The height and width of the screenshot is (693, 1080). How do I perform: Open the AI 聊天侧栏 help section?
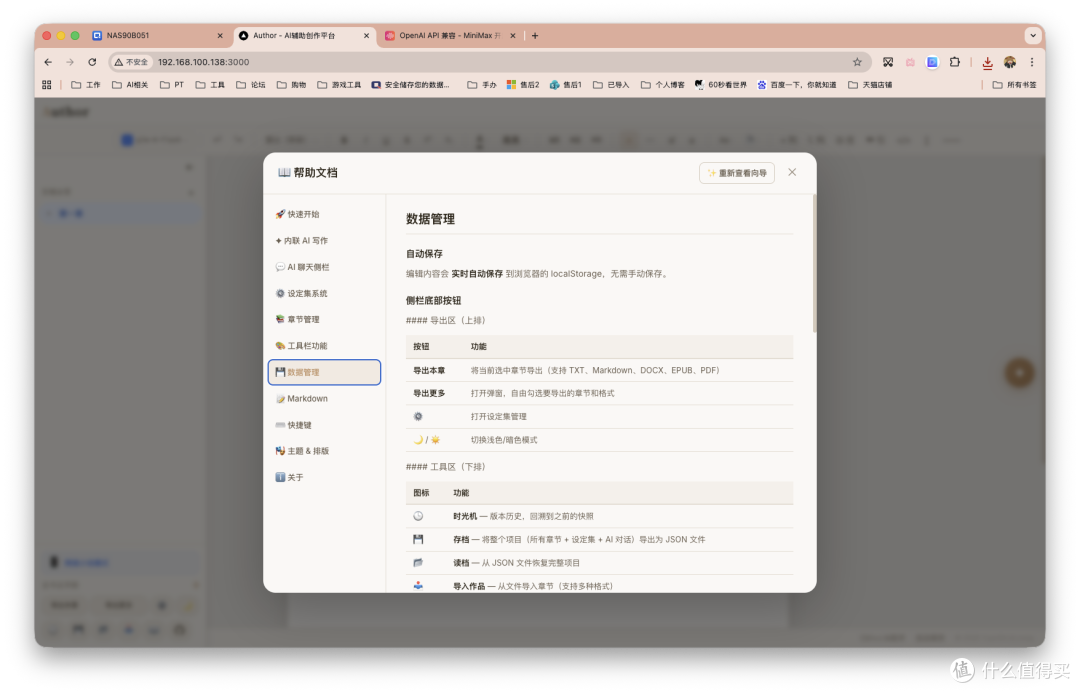(x=324, y=267)
